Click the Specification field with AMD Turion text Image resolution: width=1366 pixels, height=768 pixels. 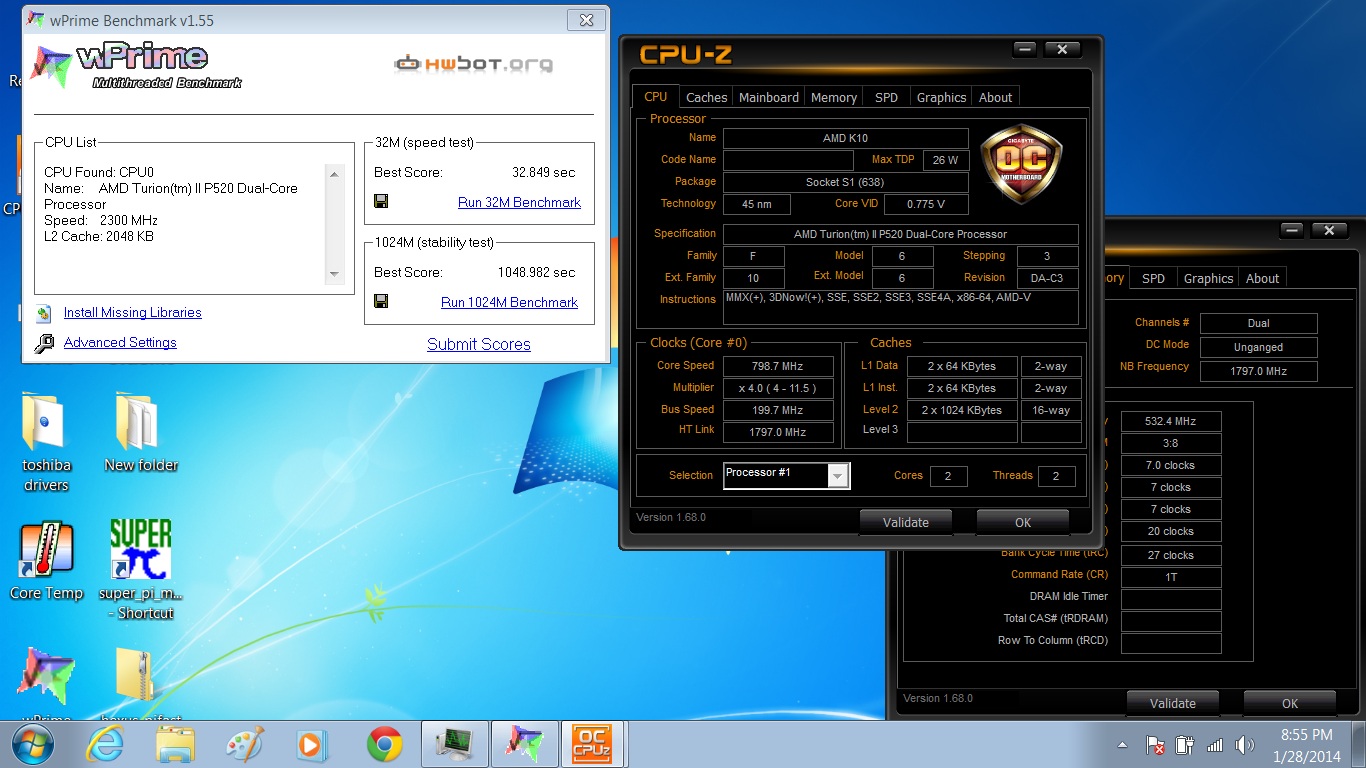pos(901,234)
